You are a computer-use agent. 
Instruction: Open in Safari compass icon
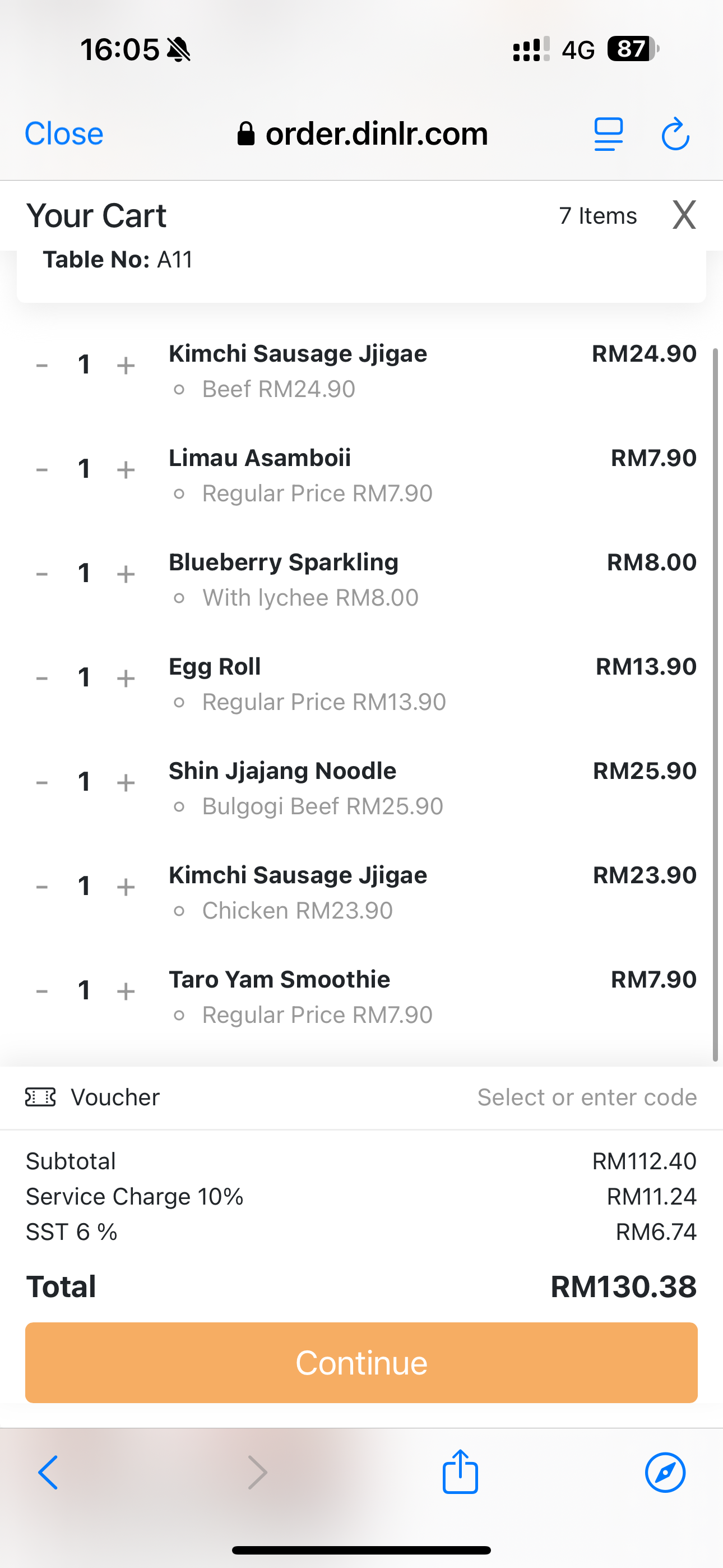tap(665, 1473)
